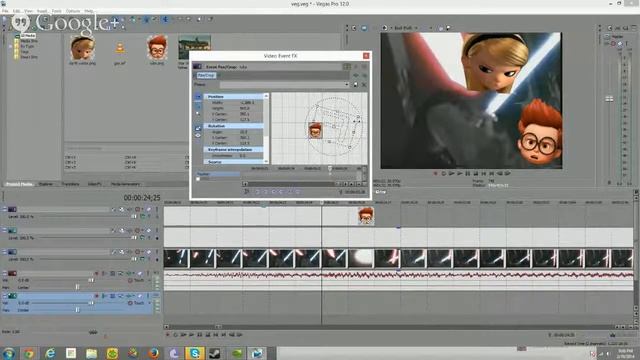Click Stop button in timeline transport
Image resolution: width=640 pixels, height=360 pixels.
pyautogui.click(x=207, y=335)
